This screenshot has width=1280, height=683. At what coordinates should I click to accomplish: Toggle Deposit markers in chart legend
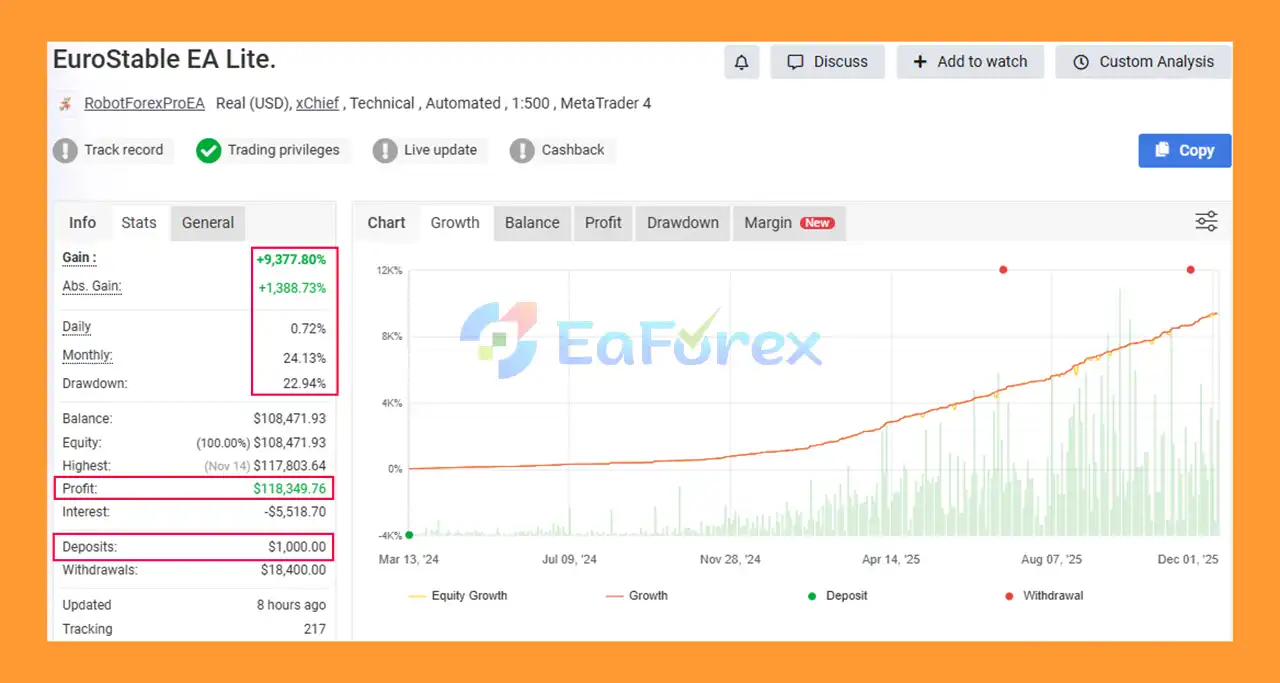click(838, 596)
